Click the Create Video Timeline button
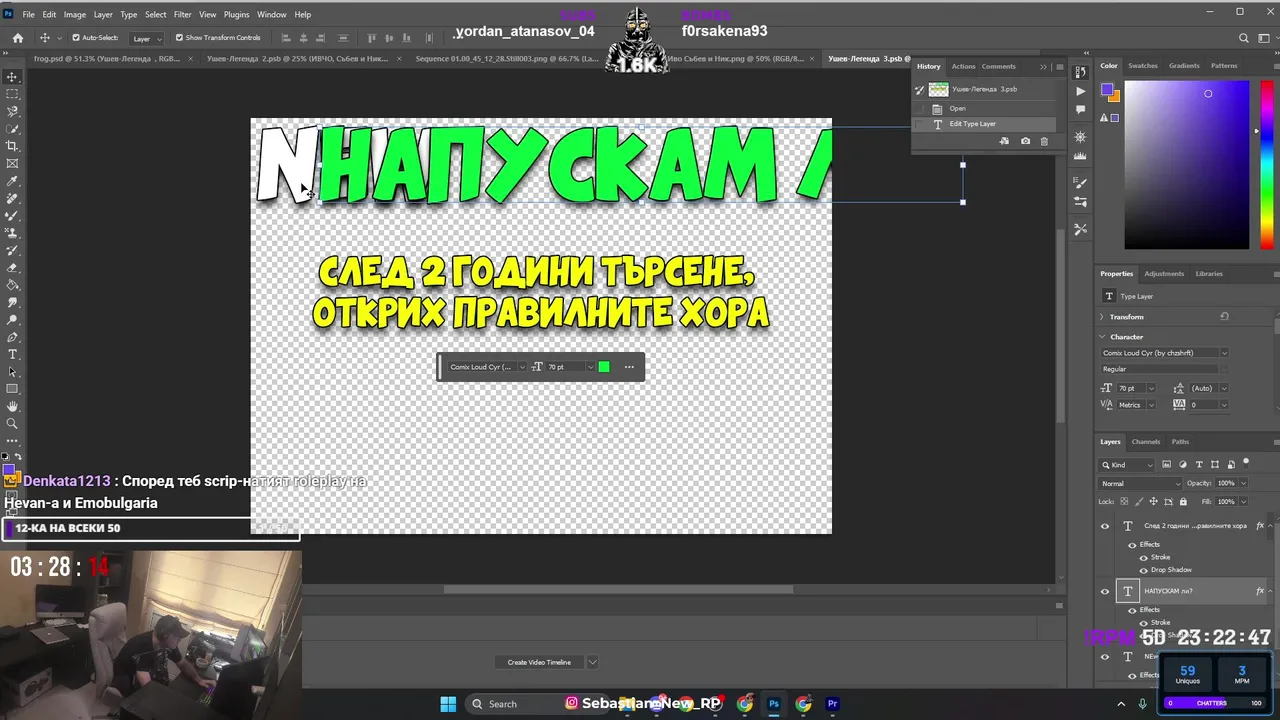This screenshot has width=1280, height=720. tap(539, 662)
